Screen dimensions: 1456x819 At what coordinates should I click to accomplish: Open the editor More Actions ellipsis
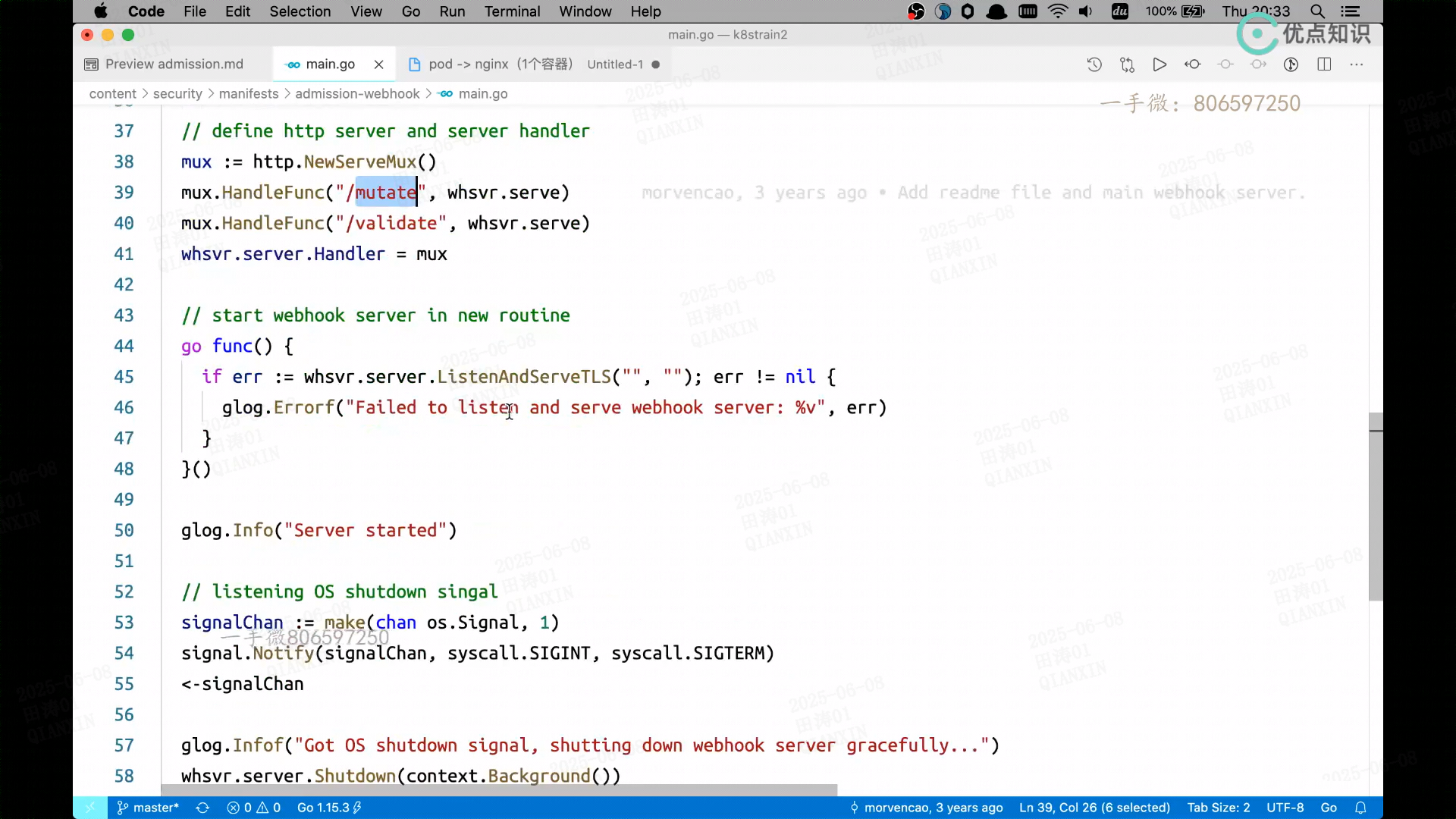click(1357, 64)
